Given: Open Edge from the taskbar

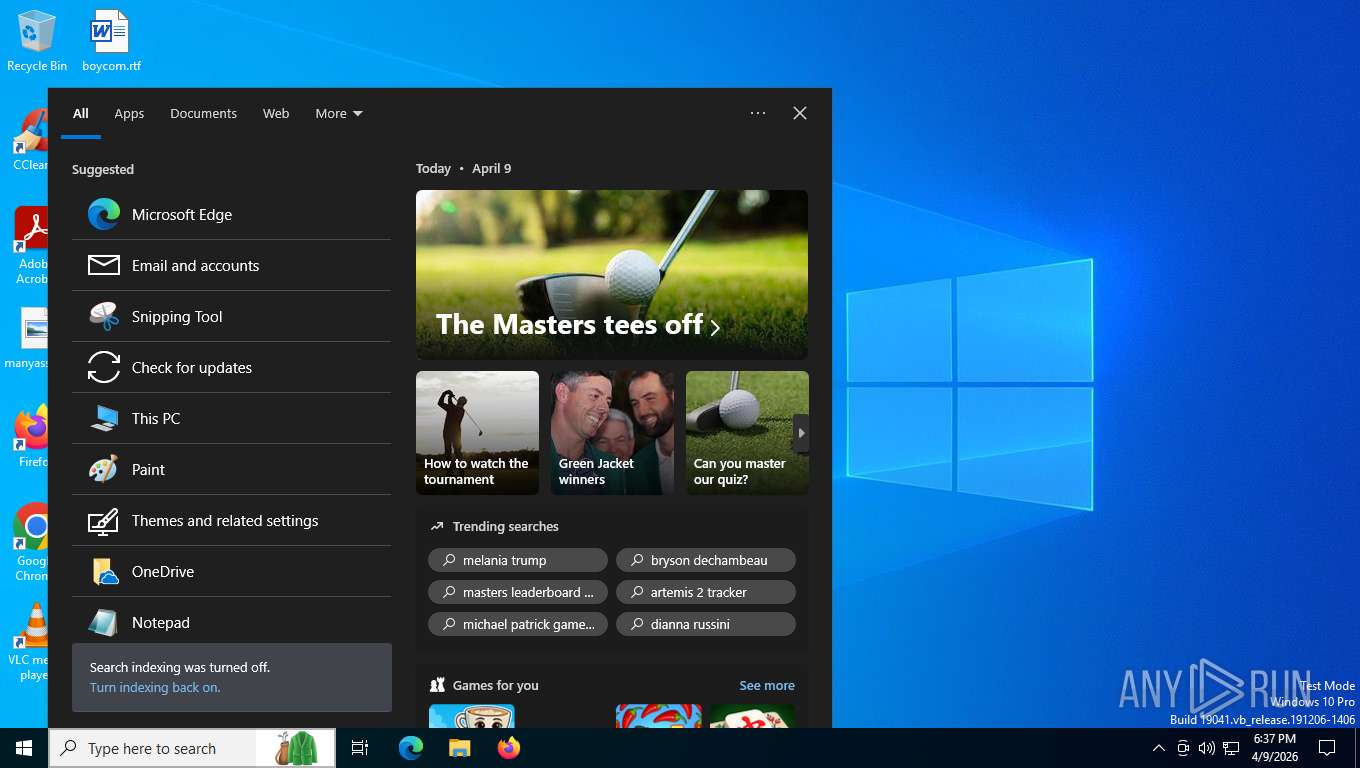Looking at the screenshot, I should (x=411, y=748).
